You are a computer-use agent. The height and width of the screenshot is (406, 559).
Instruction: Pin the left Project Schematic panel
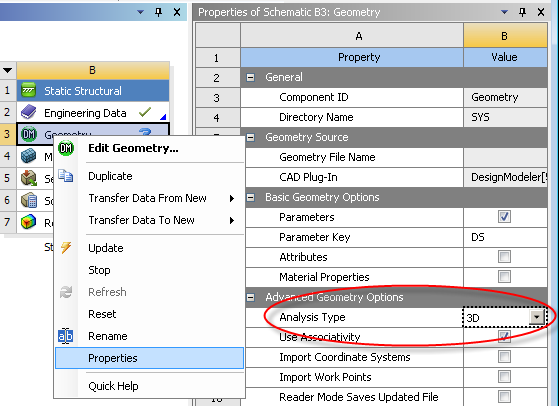(x=158, y=12)
